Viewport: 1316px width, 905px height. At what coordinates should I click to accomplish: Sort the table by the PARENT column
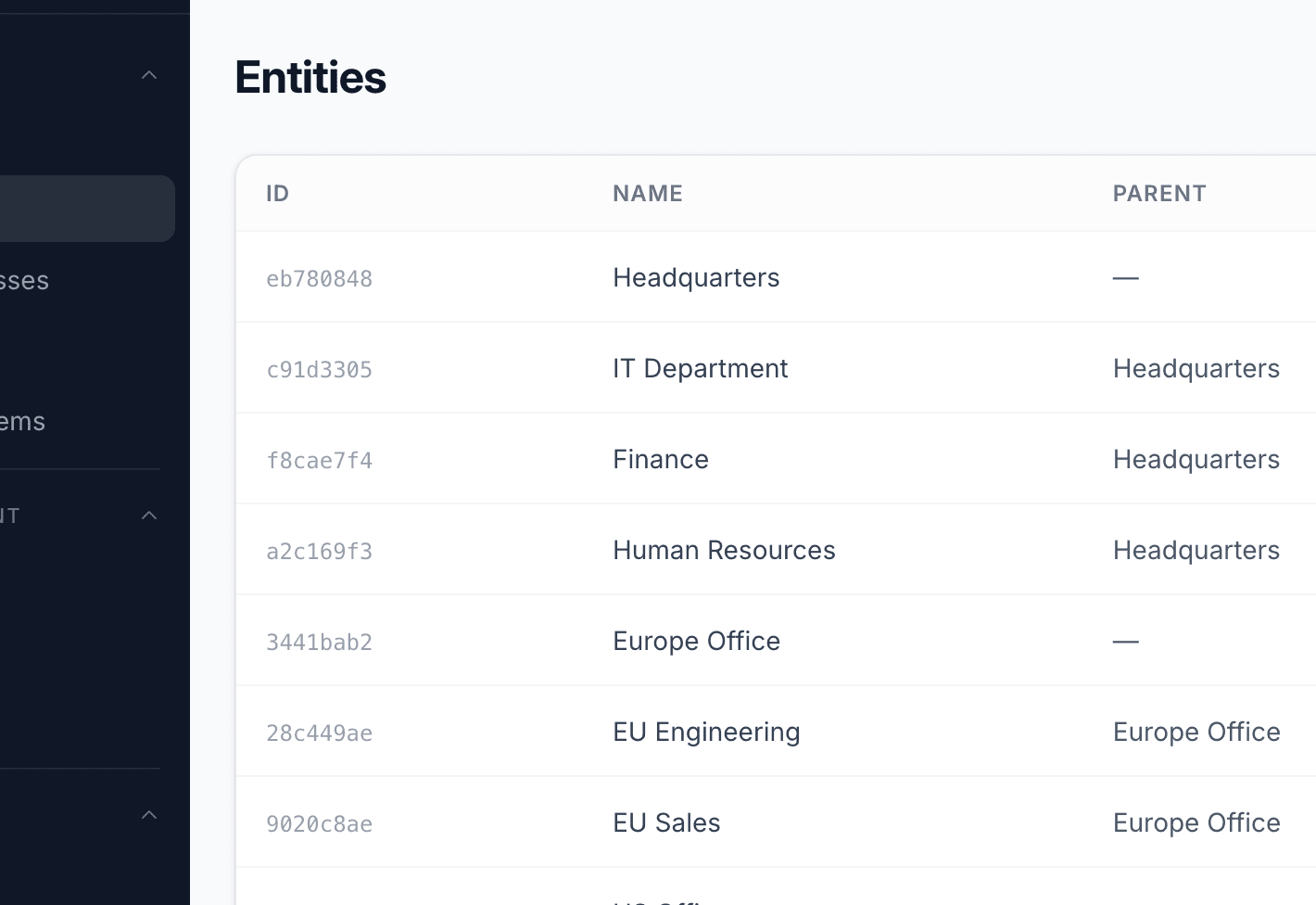1159,193
